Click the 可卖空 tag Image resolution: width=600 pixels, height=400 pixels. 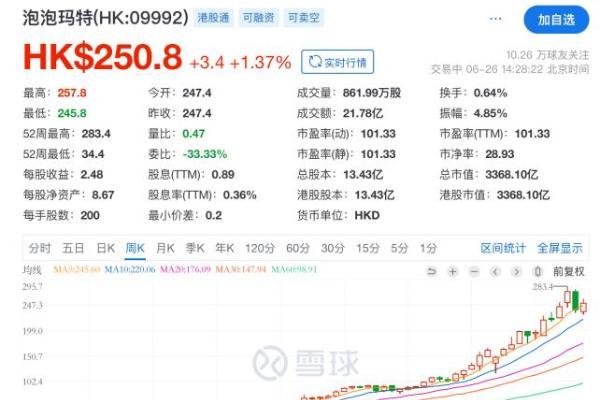(303, 18)
